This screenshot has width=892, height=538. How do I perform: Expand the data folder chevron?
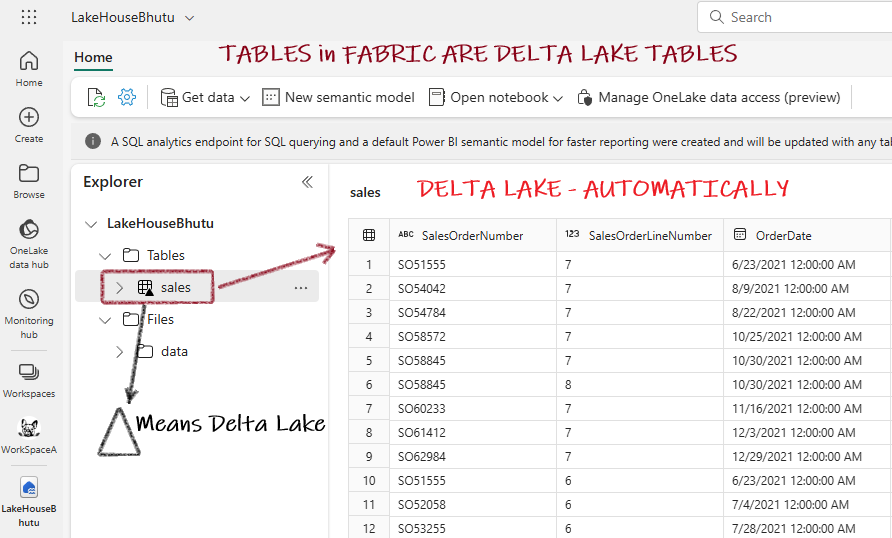(119, 352)
